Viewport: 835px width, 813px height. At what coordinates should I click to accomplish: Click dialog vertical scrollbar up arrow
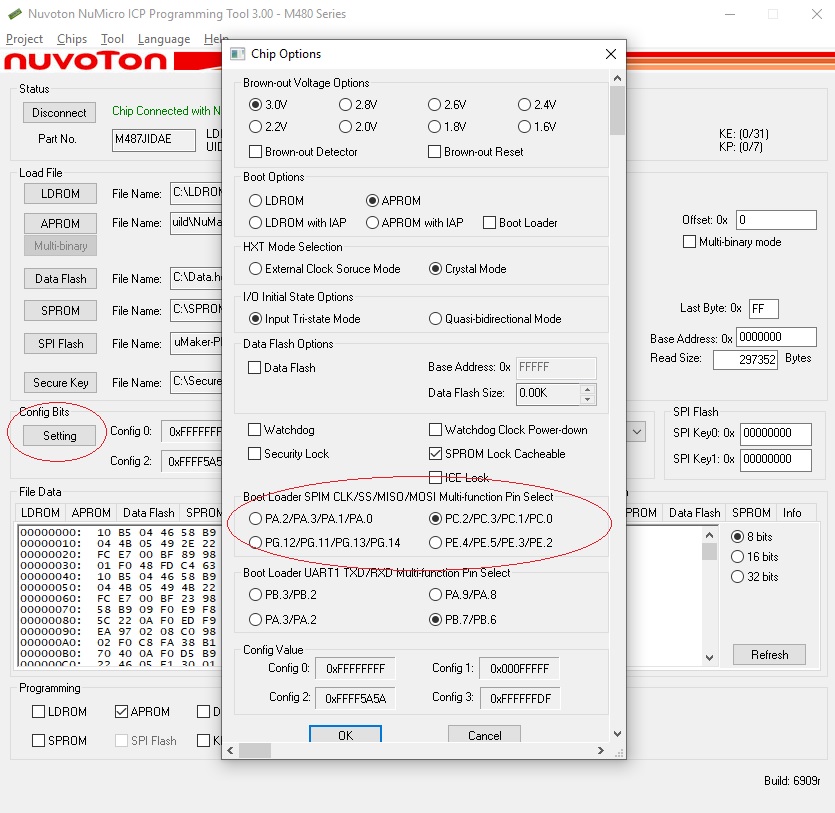617,78
